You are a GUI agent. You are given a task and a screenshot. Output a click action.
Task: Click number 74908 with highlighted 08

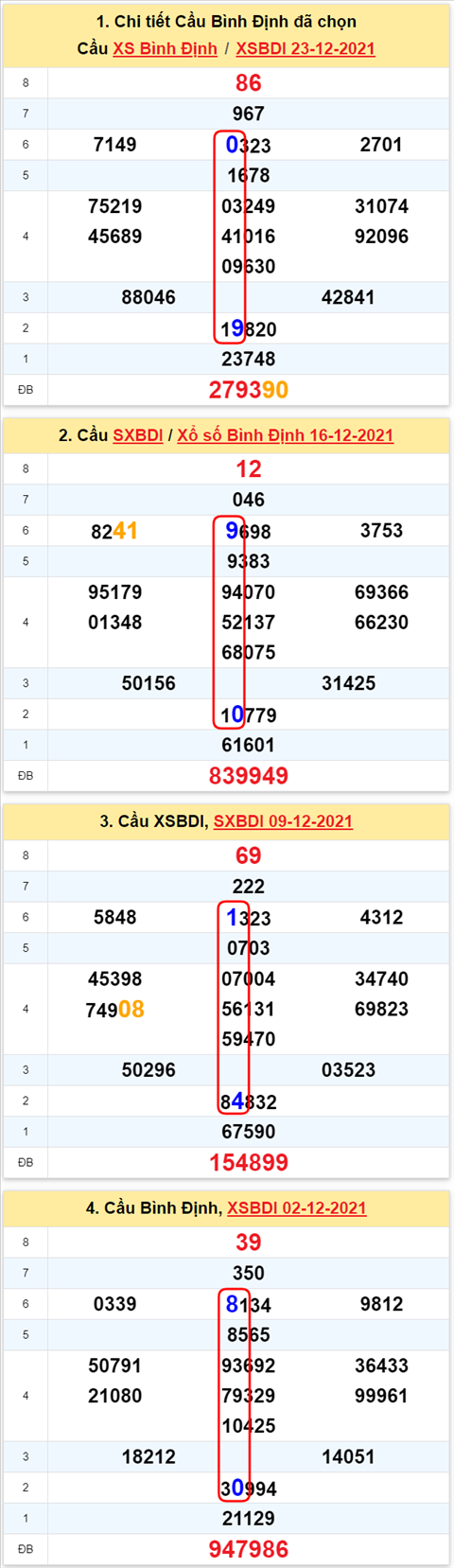[x=114, y=1010]
